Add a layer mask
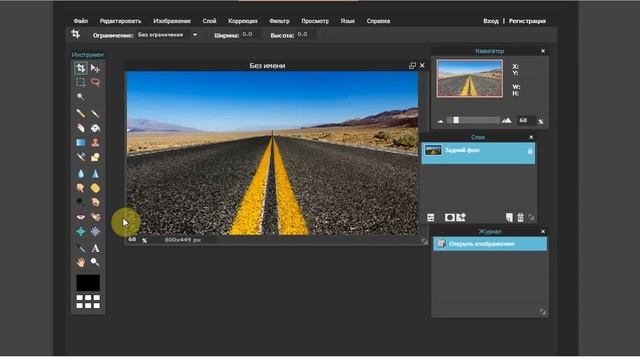 [450, 218]
